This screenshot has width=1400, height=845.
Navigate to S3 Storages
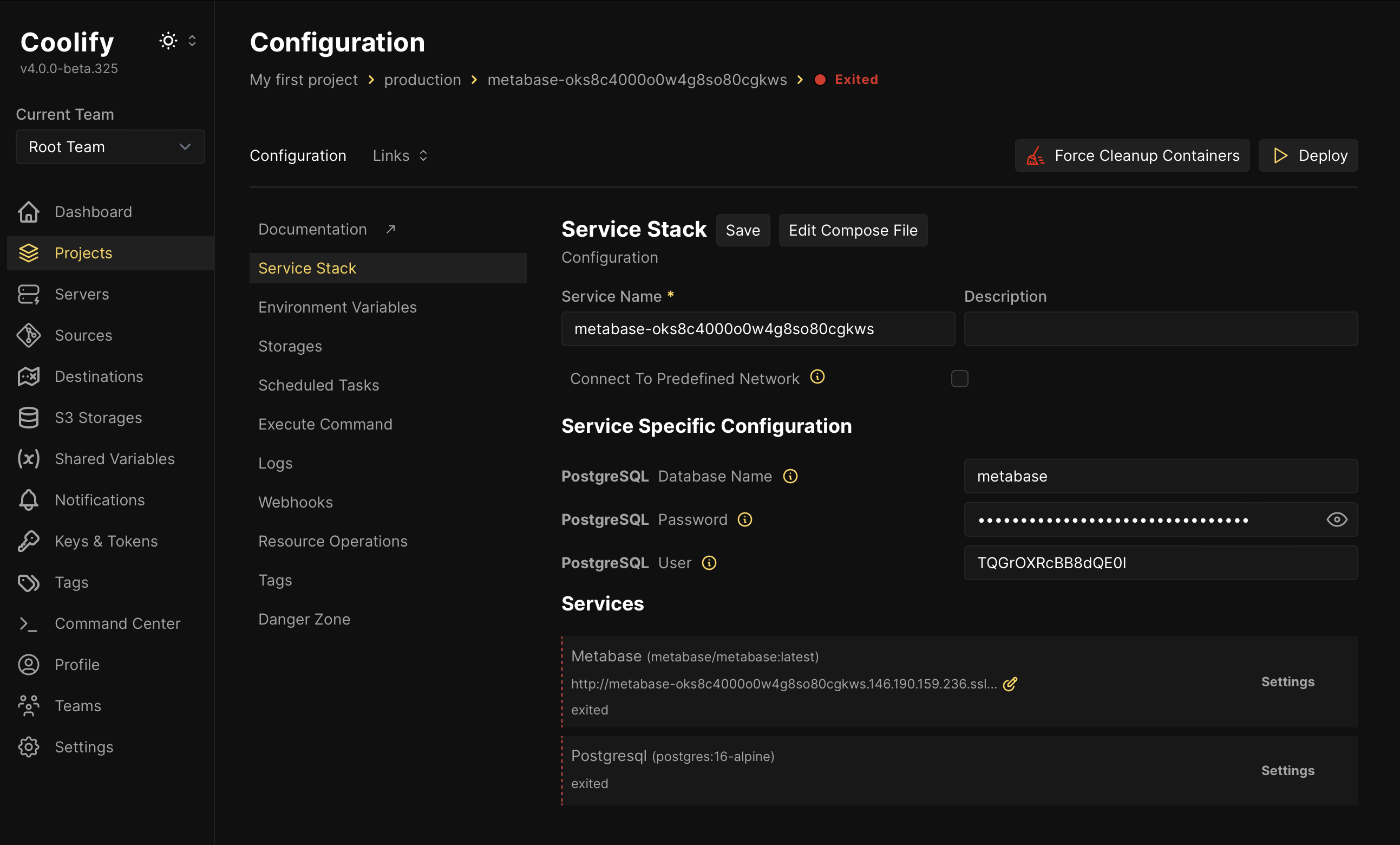[x=99, y=417]
